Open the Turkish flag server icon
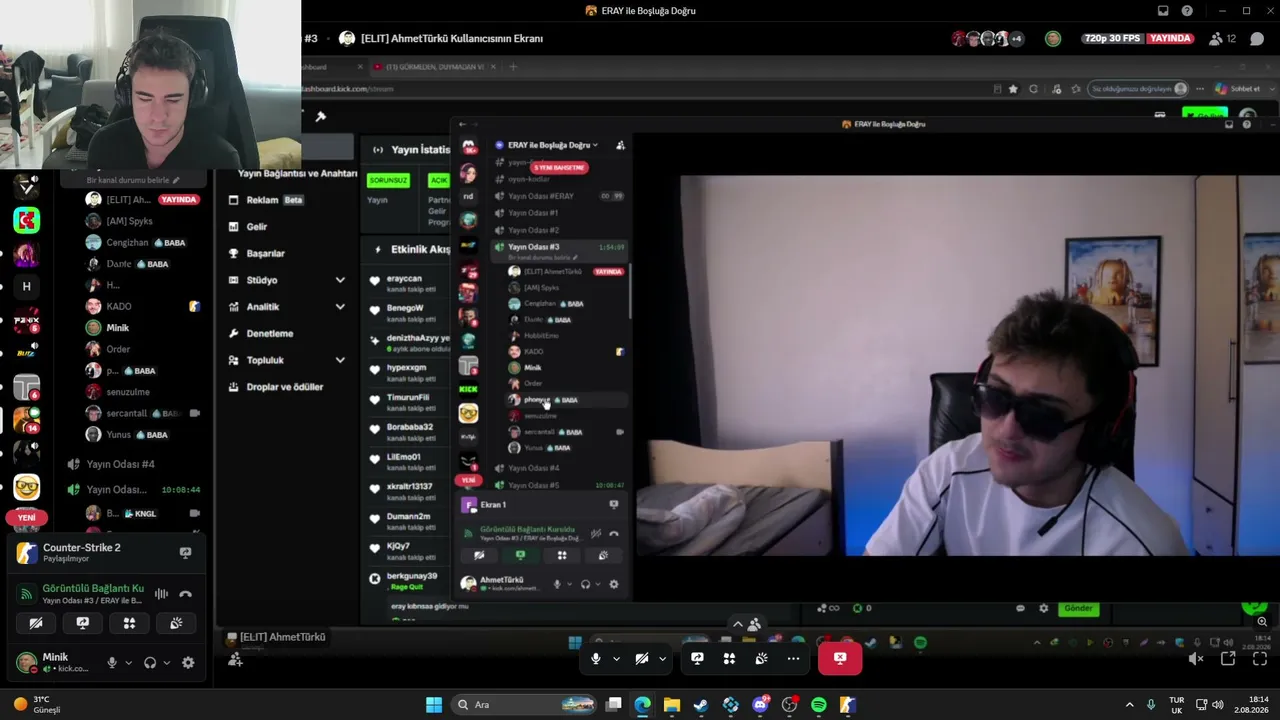Screen dimensions: 1280x720 [x=27, y=220]
